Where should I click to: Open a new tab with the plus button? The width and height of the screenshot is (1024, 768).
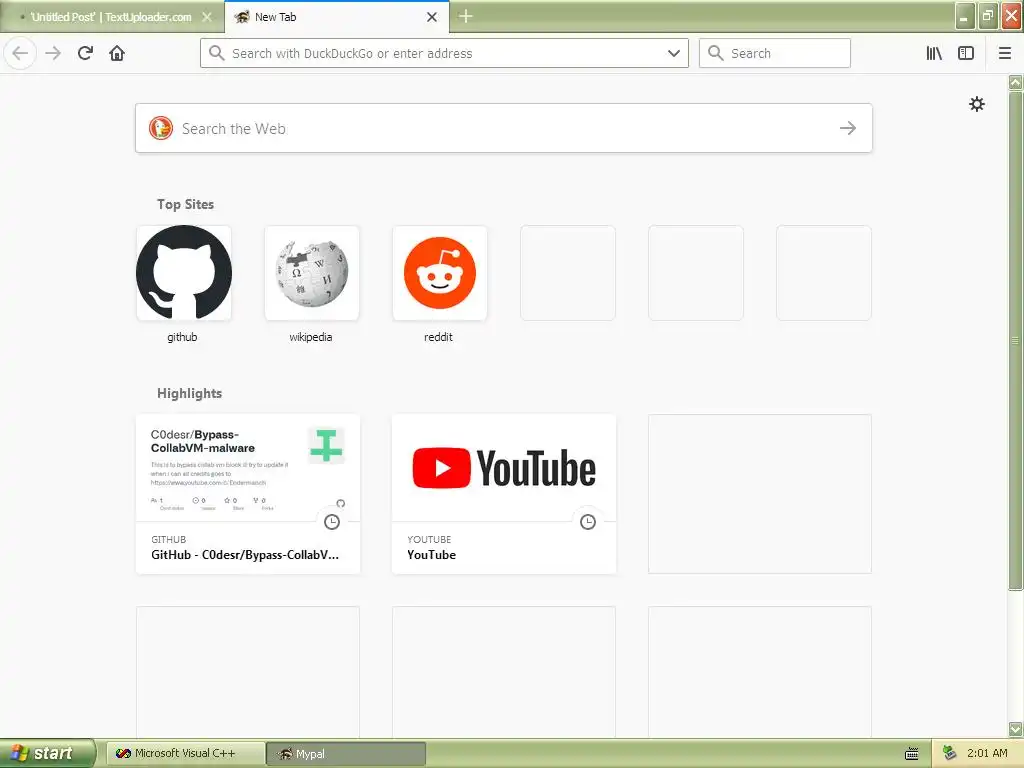coord(465,16)
